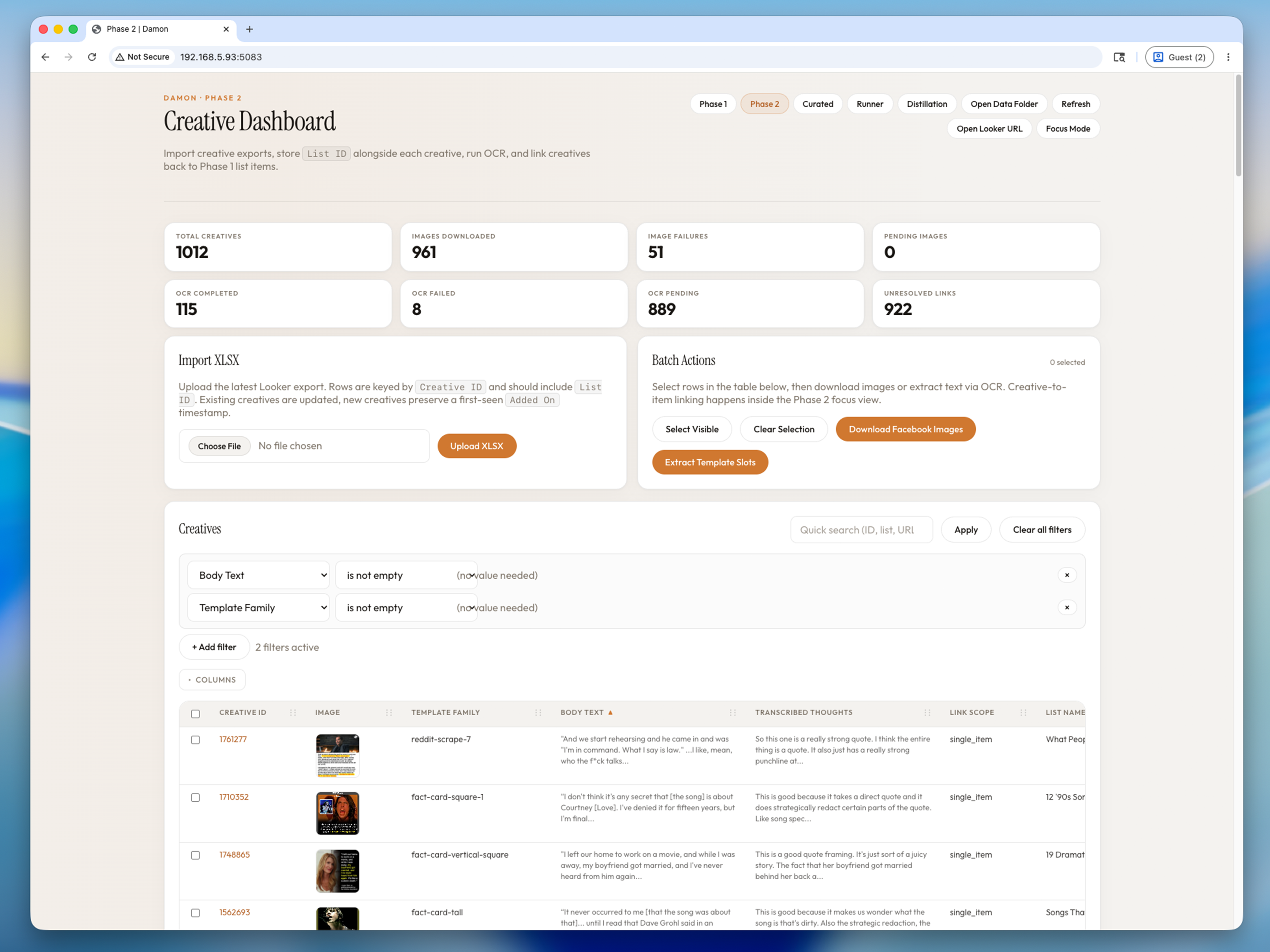Check the row for creative 1710352
Screen dimensions: 1270x952
(x=195, y=797)
